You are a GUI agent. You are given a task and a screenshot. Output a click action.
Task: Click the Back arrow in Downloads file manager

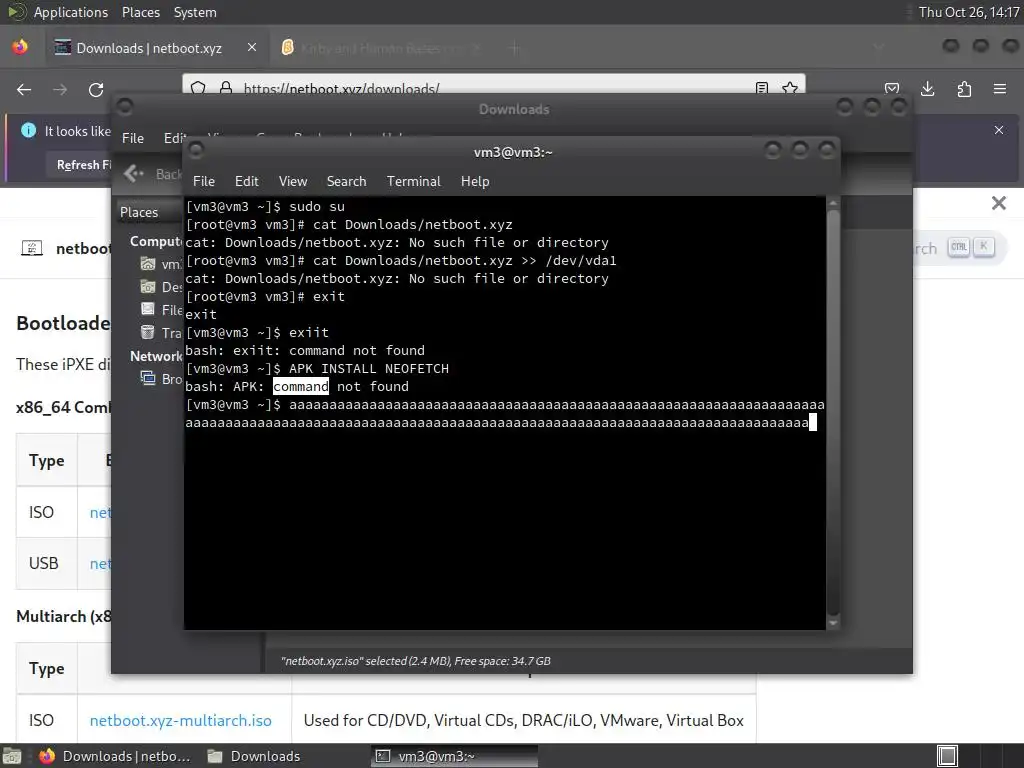point(134,173)
